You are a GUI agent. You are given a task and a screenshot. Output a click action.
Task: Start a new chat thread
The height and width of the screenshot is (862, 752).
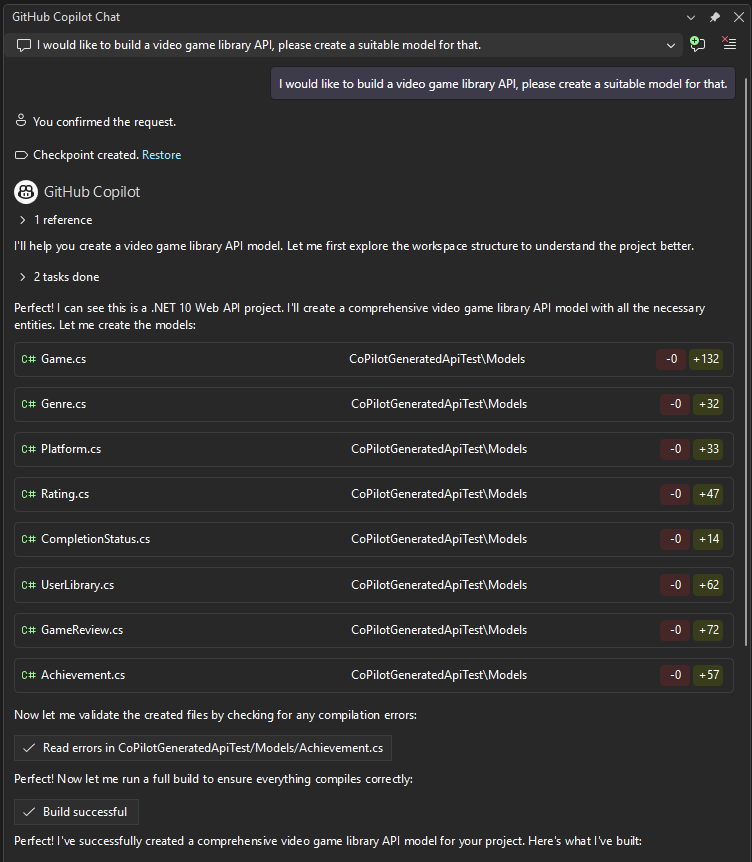coord(698,44)
